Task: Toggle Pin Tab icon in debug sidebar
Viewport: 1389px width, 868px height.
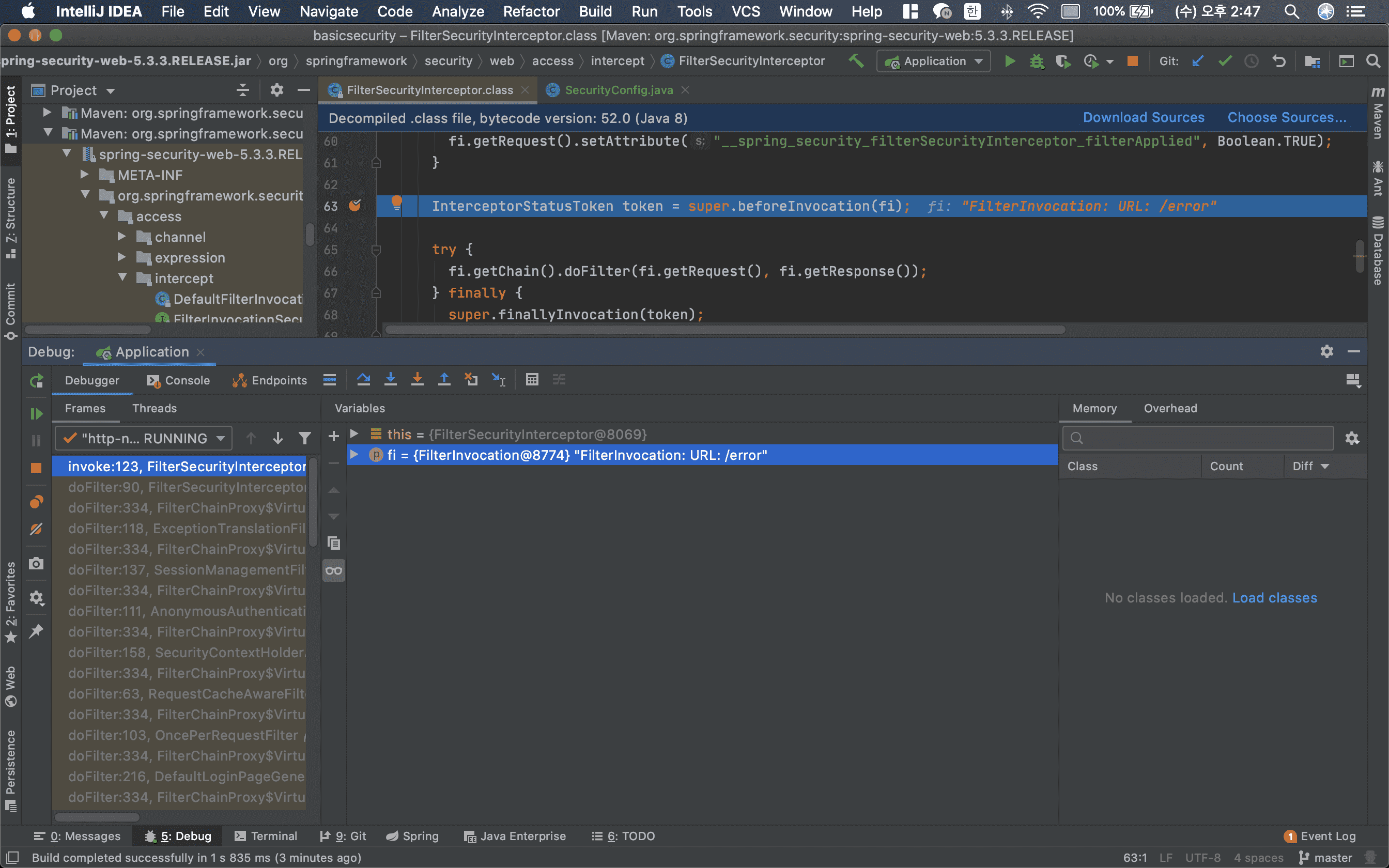Action: point(36,631)
